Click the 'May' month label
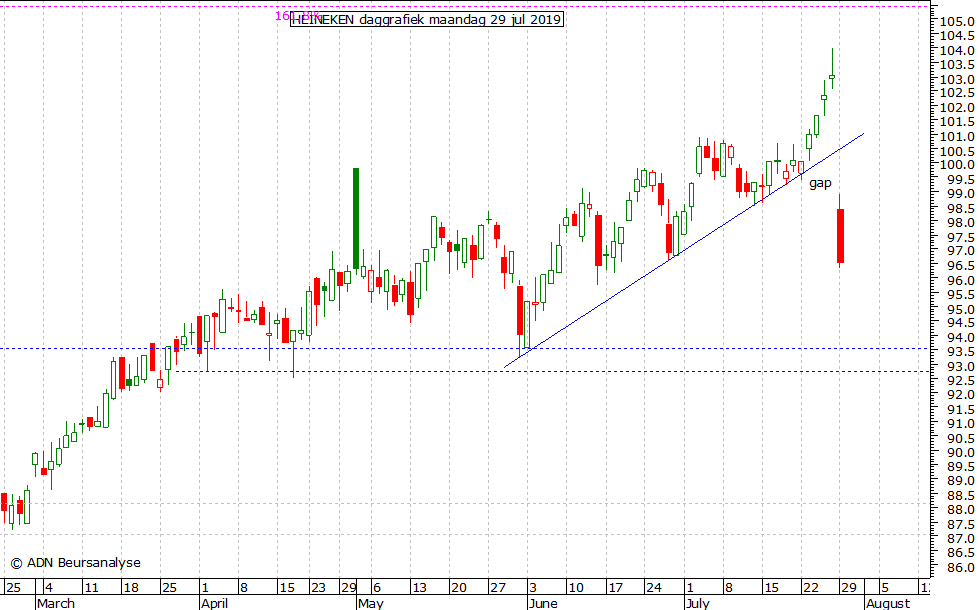978x610 pixels. point(371,603)
